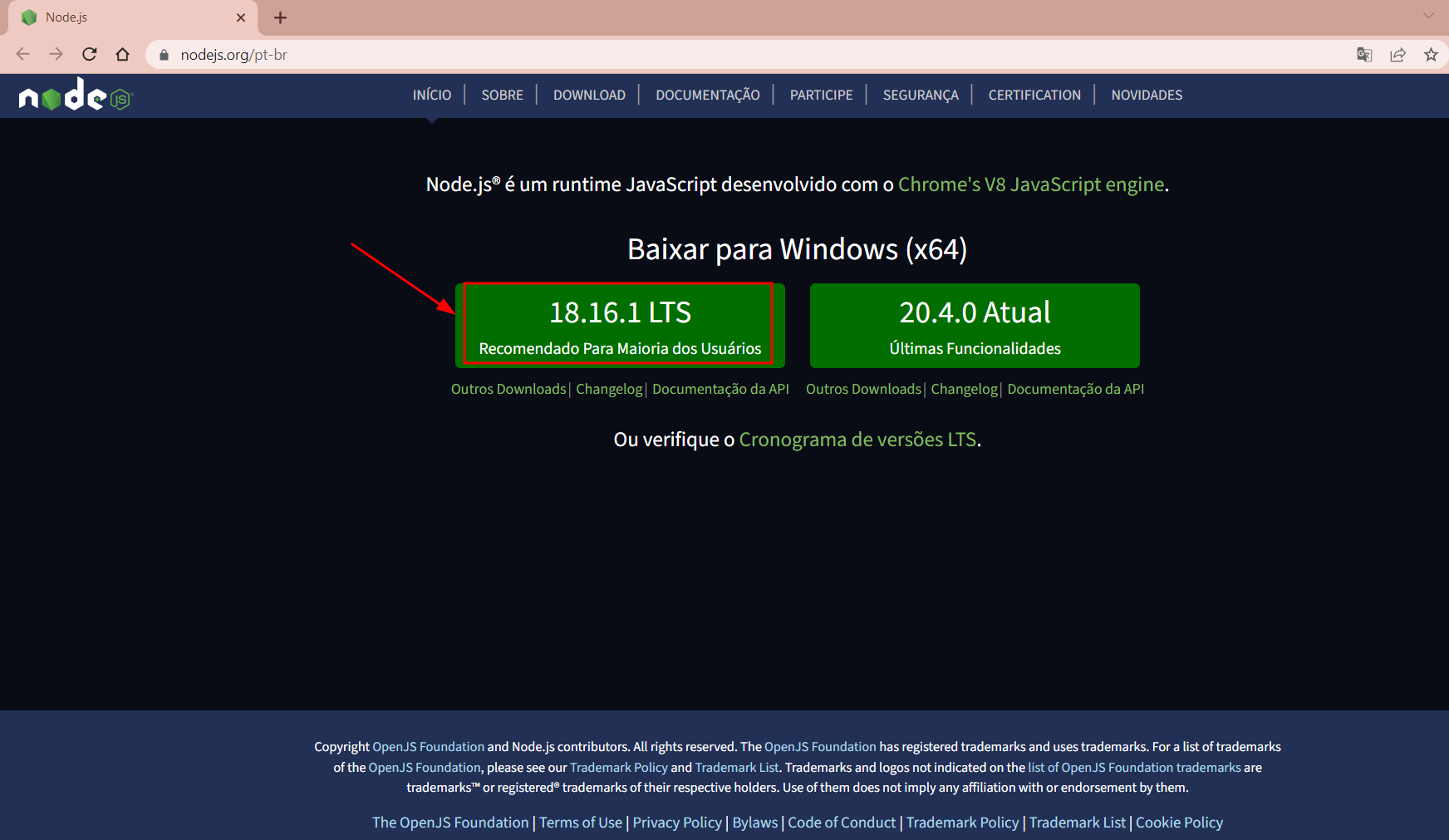Open the PARTICIPE menu item
The image size is (1449, 840).
coord(821,95)
